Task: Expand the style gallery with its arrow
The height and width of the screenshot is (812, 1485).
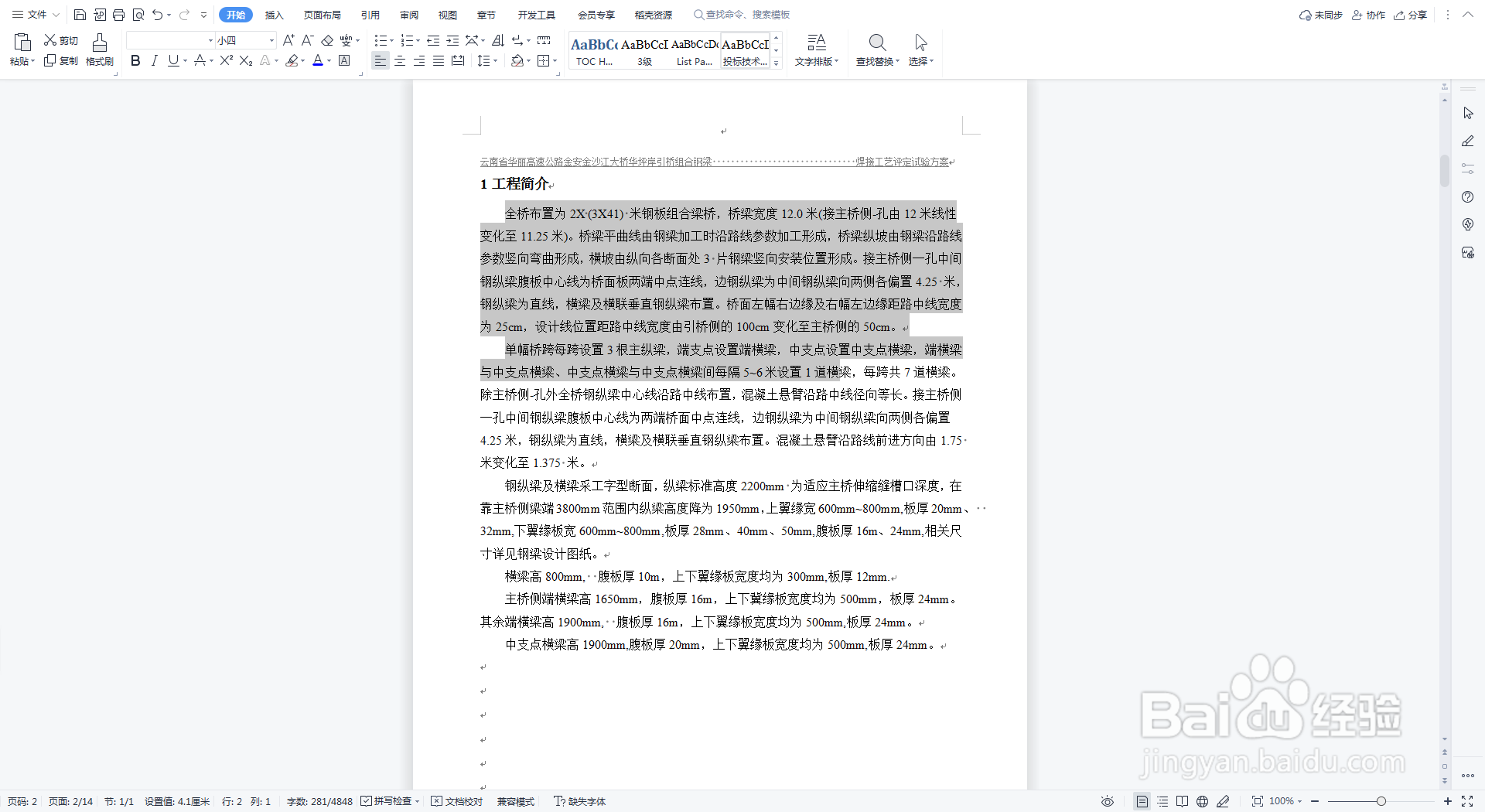Action: coord(776,62)
